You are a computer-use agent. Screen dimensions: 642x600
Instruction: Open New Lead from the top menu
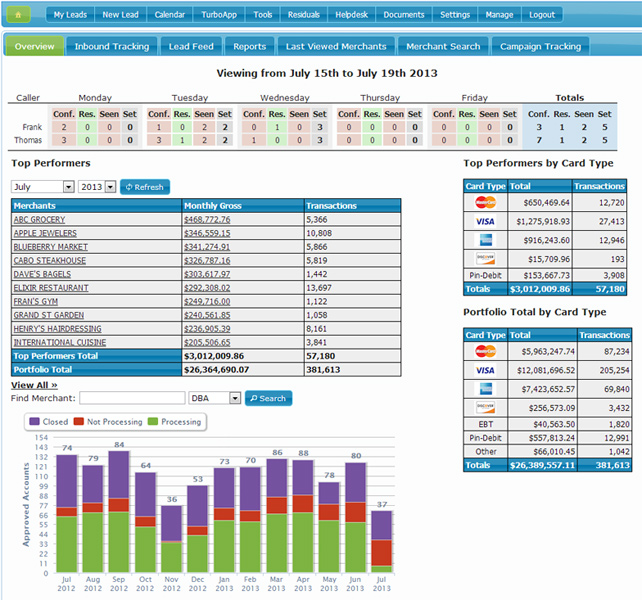click(x=120, y=15)
